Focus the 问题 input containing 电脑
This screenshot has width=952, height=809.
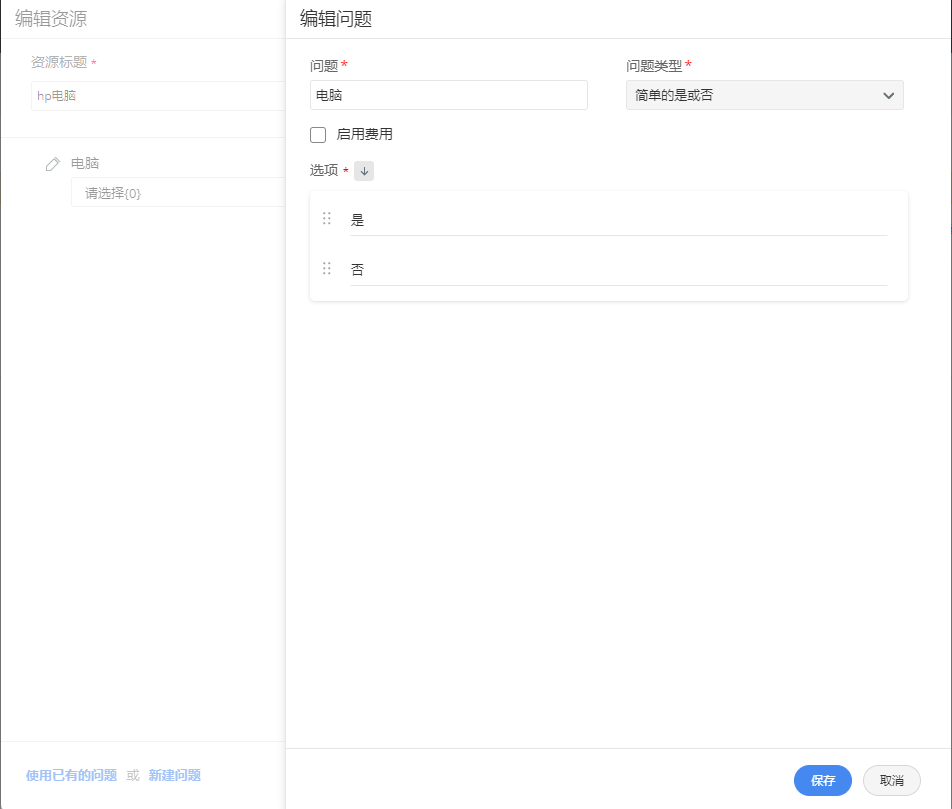click(449, 95)
